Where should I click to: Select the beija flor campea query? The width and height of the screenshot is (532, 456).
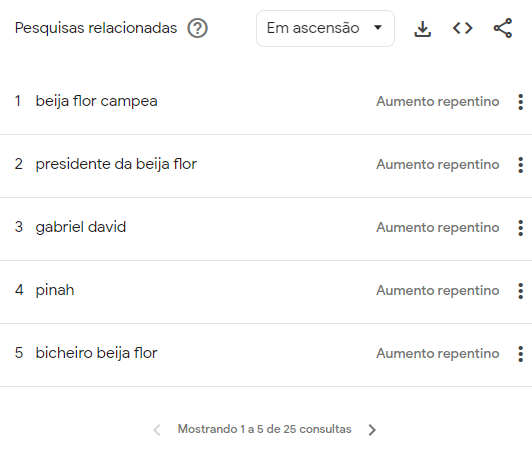[x=96, y=101]
